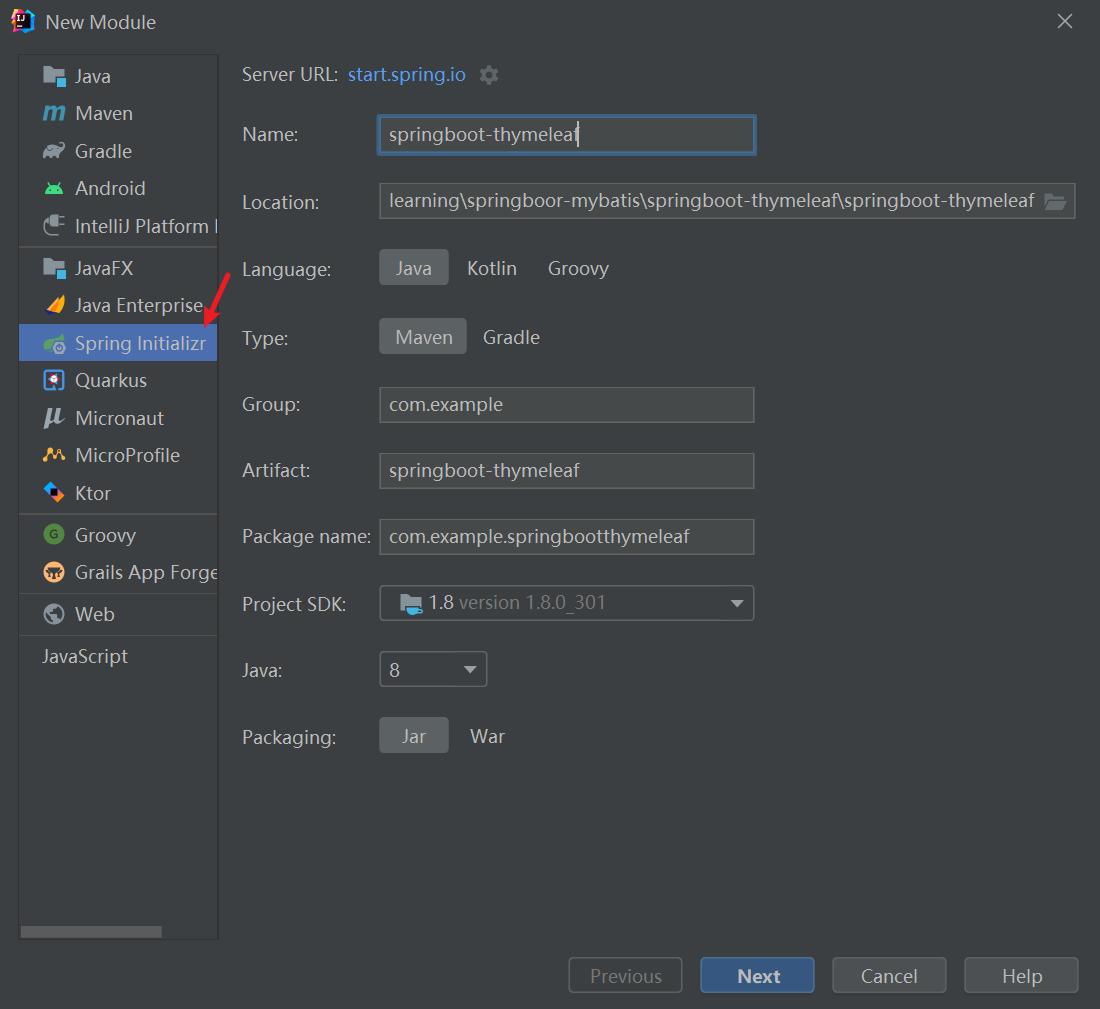The width and height of the screenshot is (1100, 1009).
Task: Open Help for this dialog
Action: pyautogui.click(x=1021, y=975)
